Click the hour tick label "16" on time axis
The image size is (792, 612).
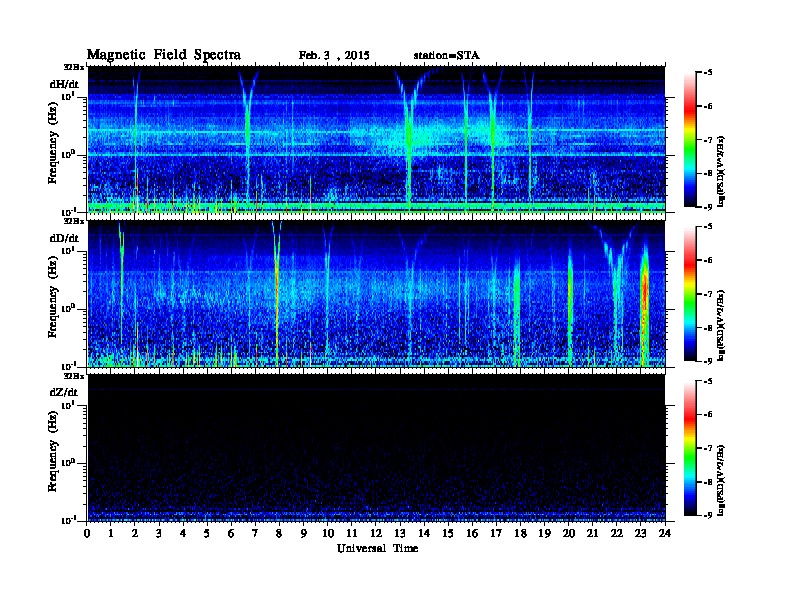click(x=472, y=533)
